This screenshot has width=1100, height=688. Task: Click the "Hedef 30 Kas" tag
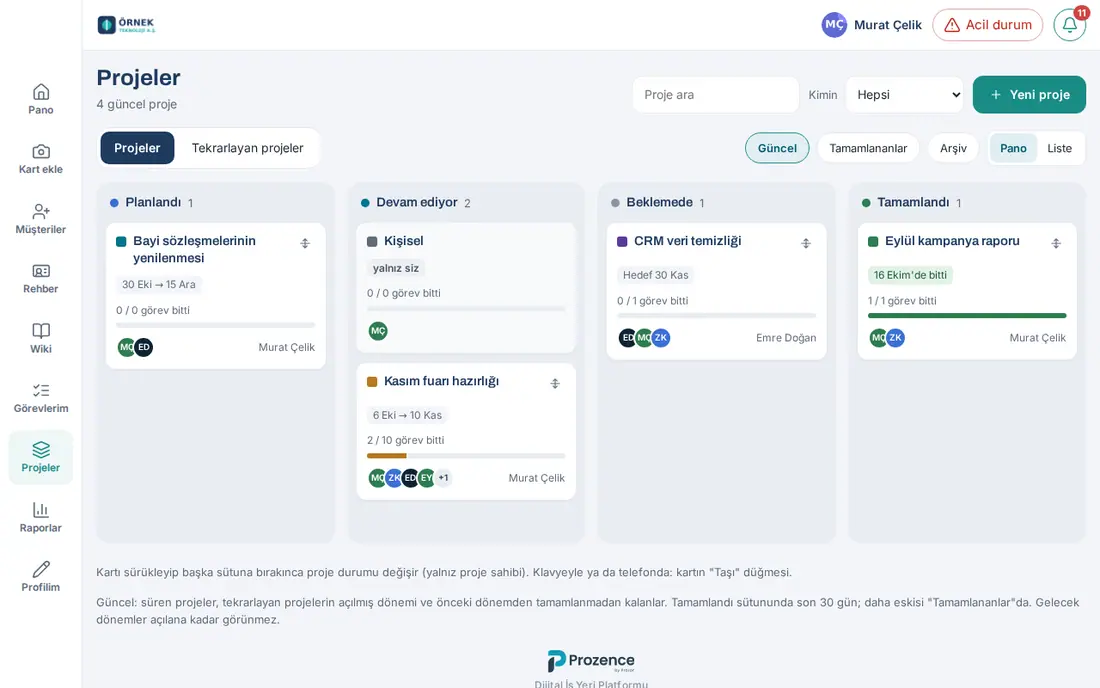(x=655, y=275)
